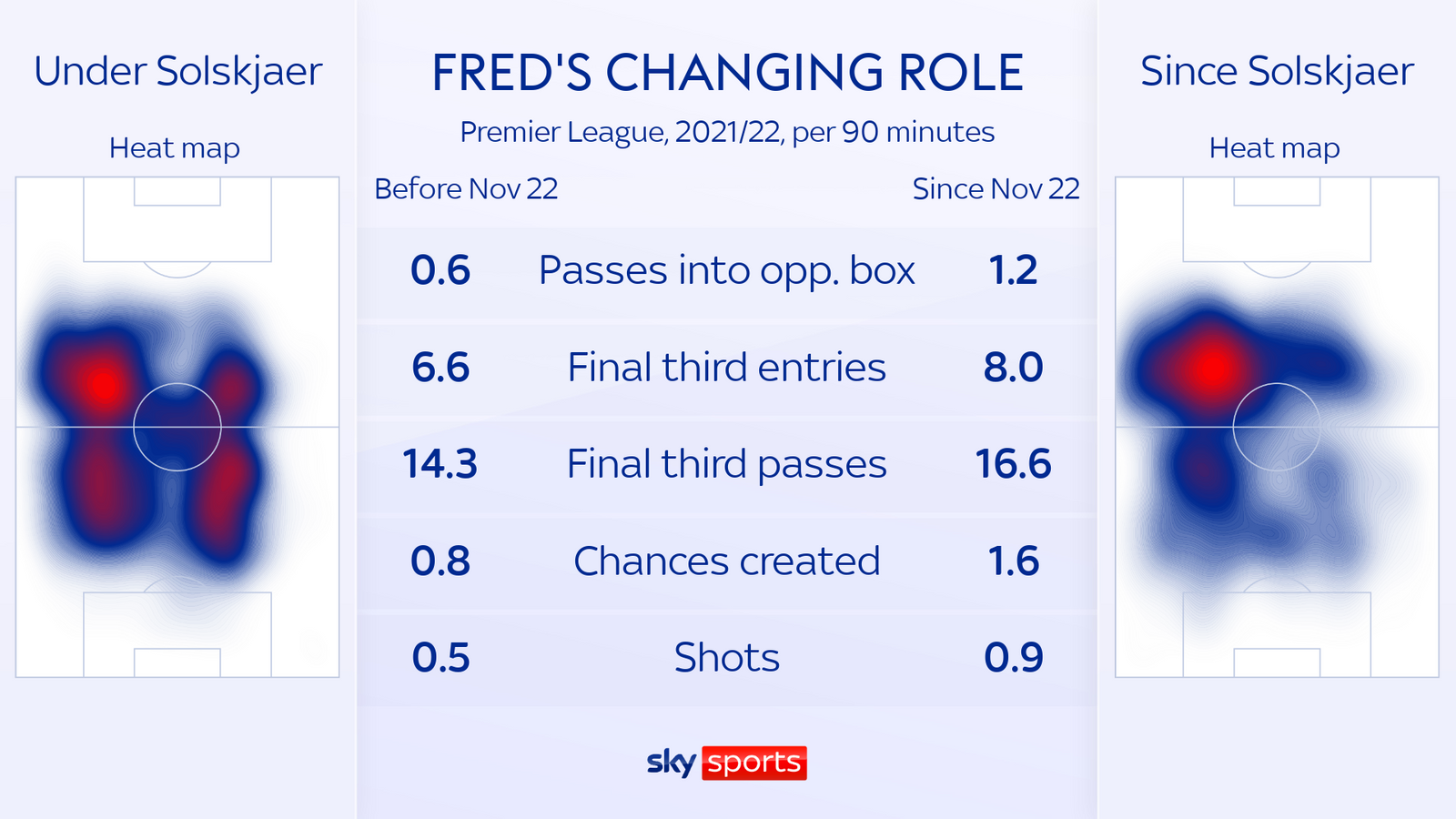The image size is (1456, 819).
Task: Select the Under Solskjaer heading
Action: (x=177, y=72)
